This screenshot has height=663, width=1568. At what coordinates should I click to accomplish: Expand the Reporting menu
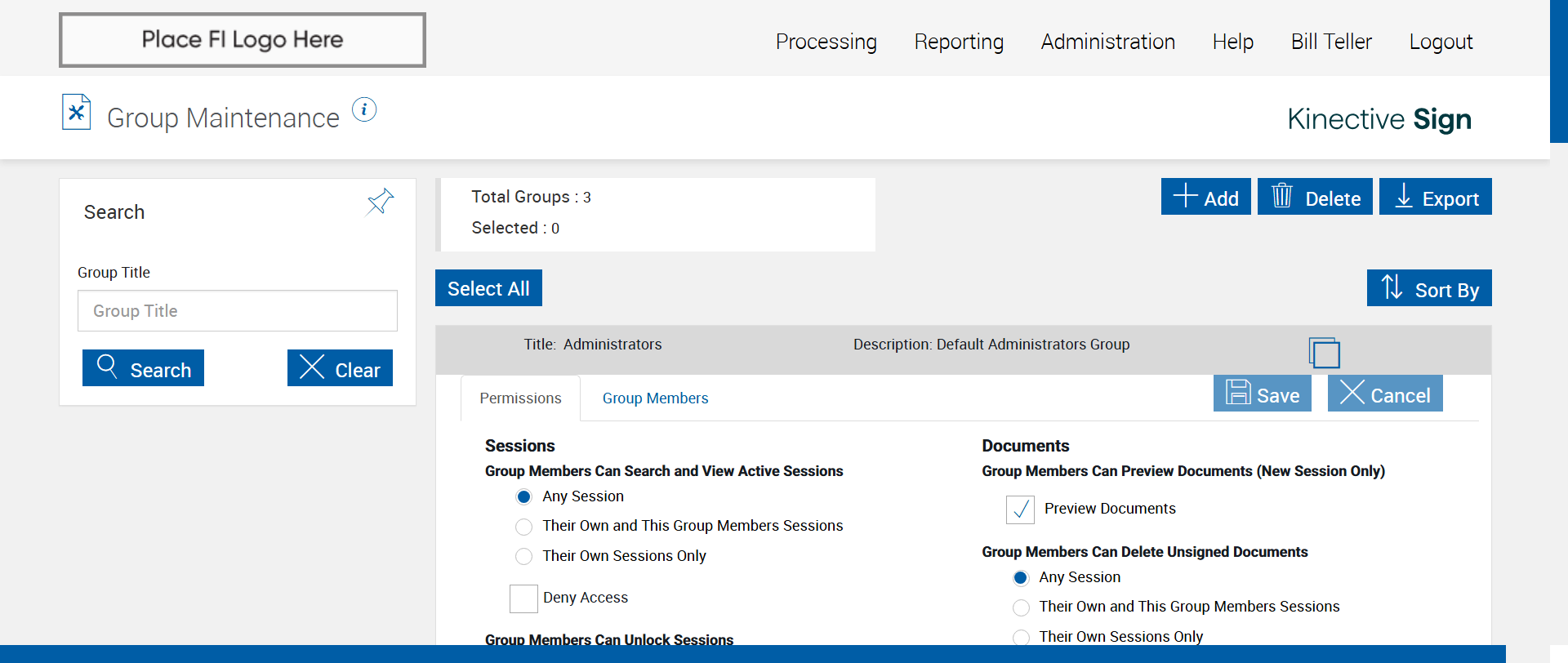pos(959,42)
